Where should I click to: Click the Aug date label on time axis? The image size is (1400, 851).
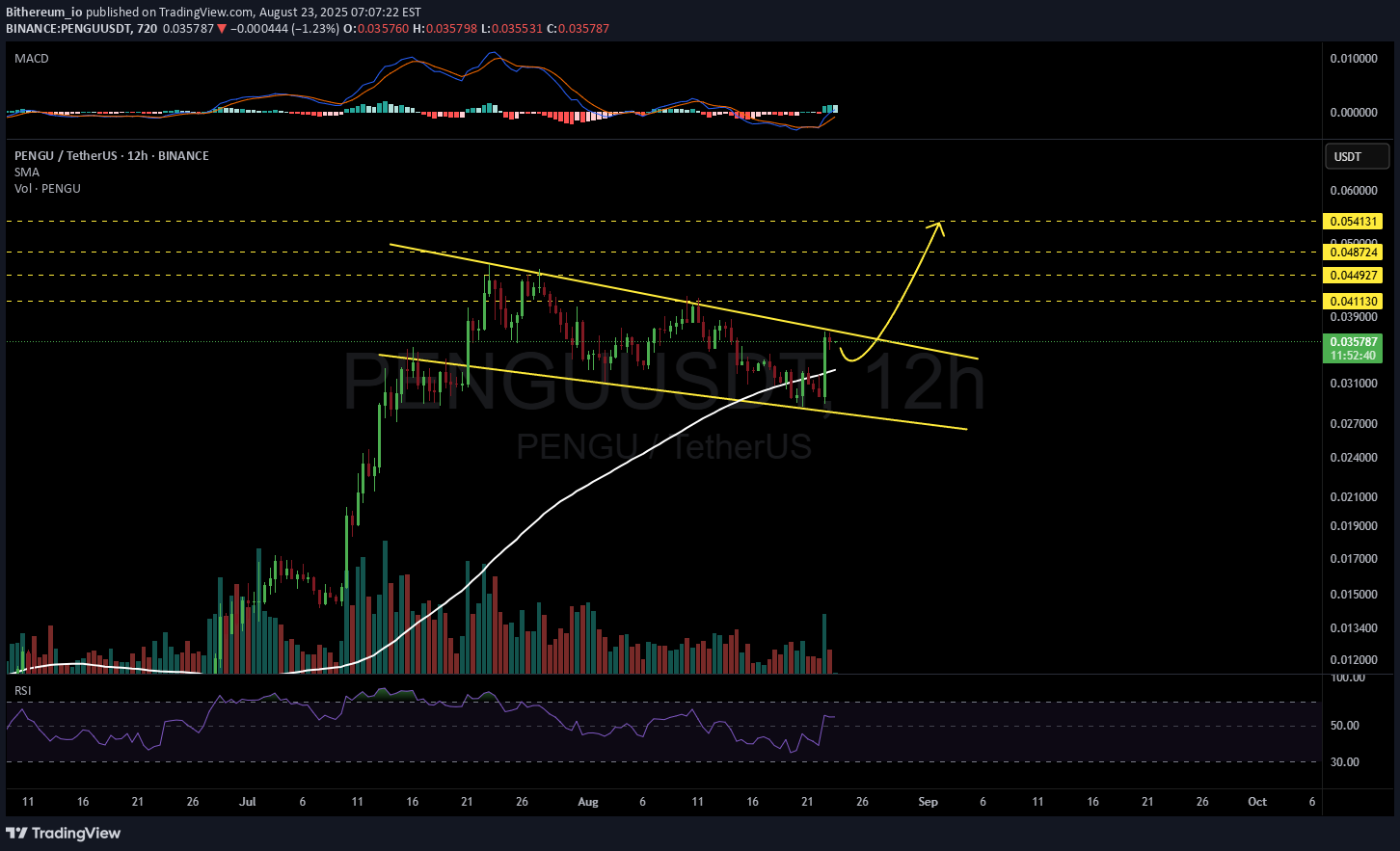[587, 802]
